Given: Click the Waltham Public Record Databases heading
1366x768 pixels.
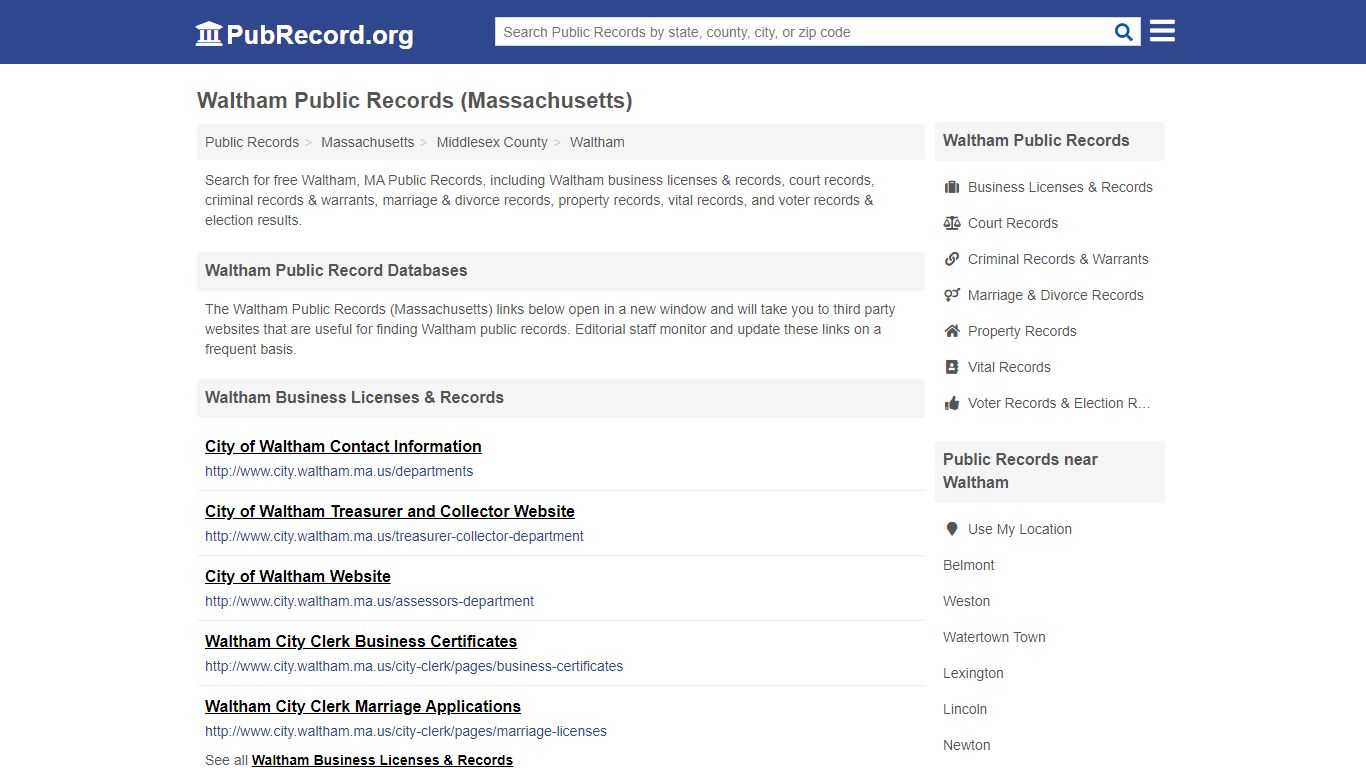Looking at the screenshot, I should click(x=336, y=270).
